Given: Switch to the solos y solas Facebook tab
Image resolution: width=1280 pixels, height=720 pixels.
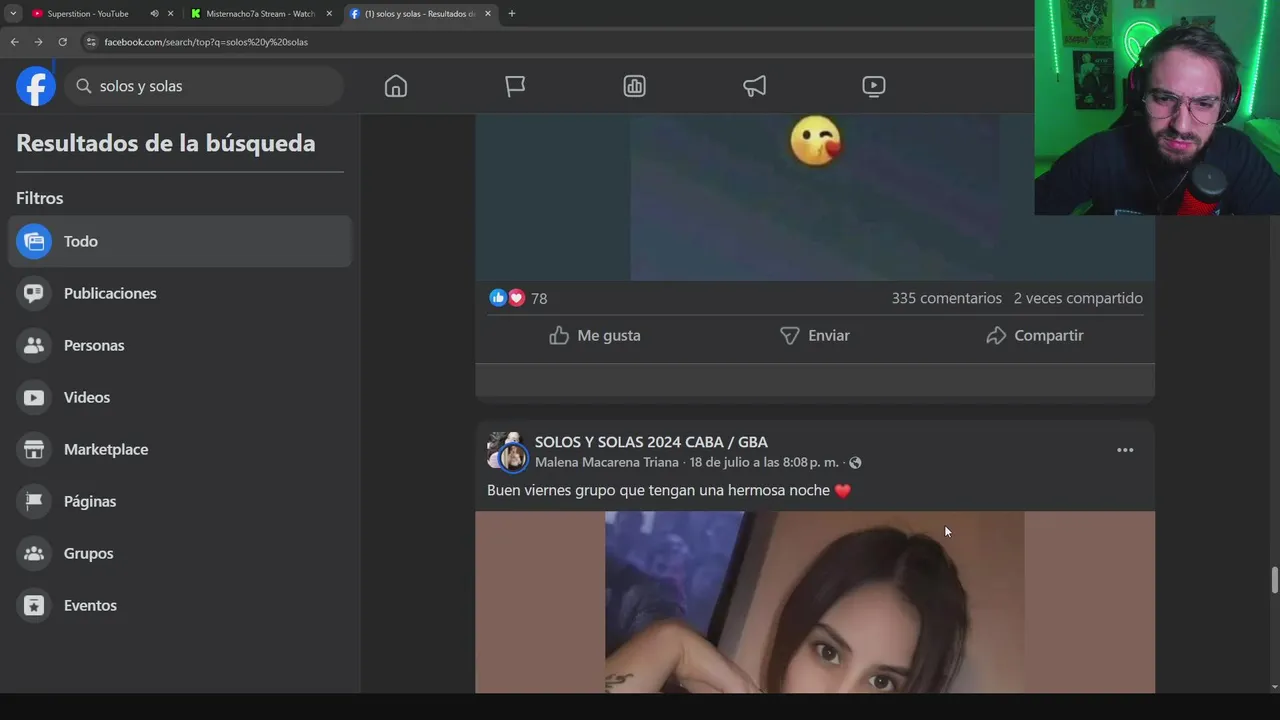Looking at the screenshot, I should pyautogui.click(x=420, y=14).
